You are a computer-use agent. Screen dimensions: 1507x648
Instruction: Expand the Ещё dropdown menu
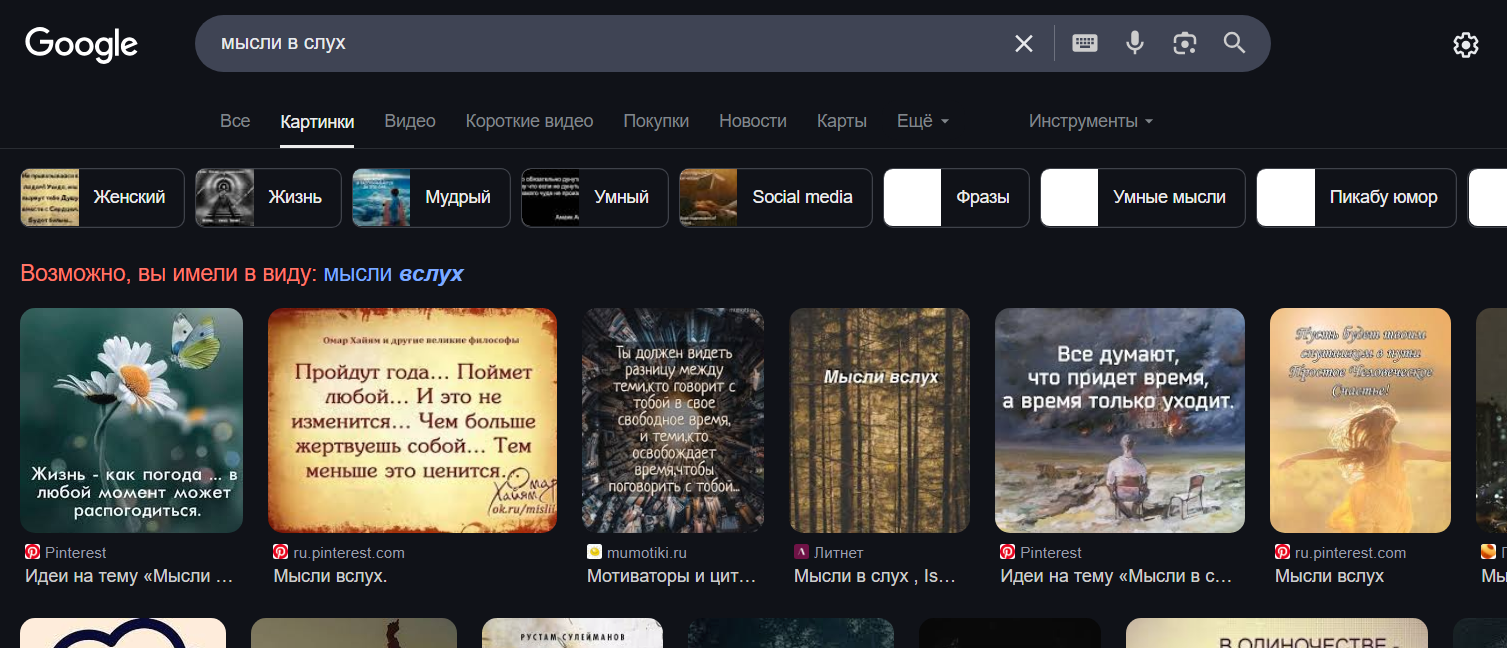click(x=922, y=121)
